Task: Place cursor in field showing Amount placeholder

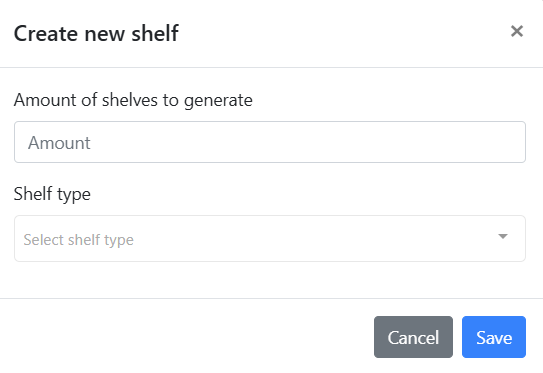Action: coord(270,142)
